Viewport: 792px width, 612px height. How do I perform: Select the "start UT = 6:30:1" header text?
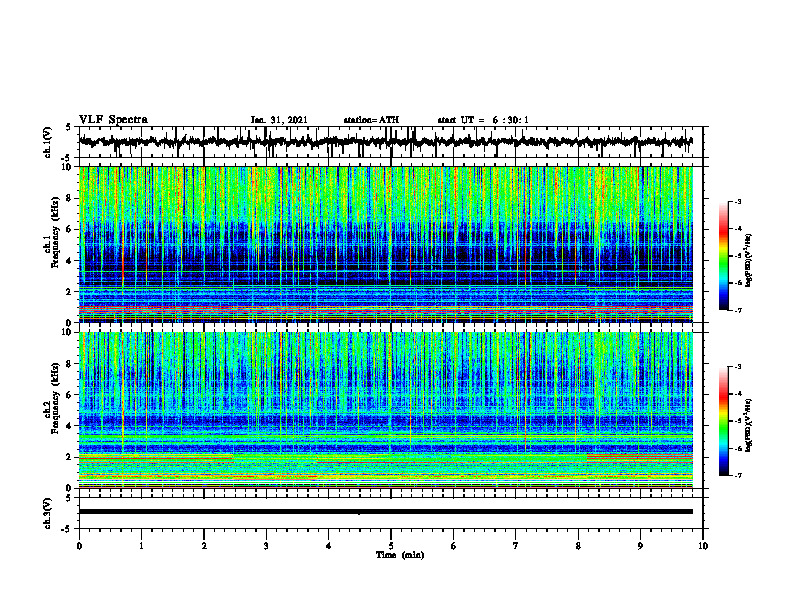pyautogui.click(x=483, y=120)
